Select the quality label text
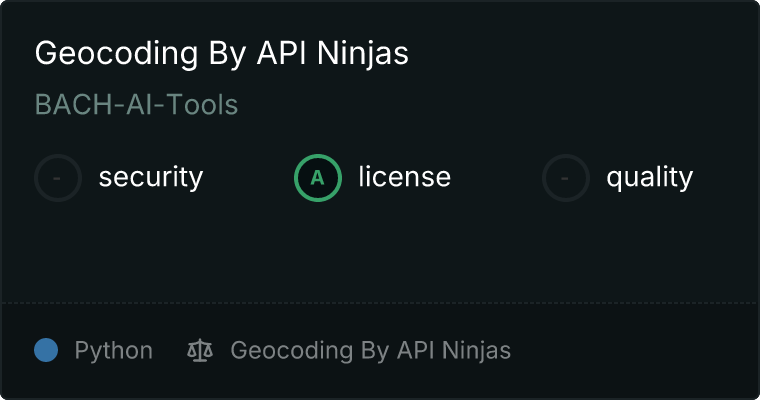Image resolution: width=760 pixels, height=400 pixels. click(649, 178)
